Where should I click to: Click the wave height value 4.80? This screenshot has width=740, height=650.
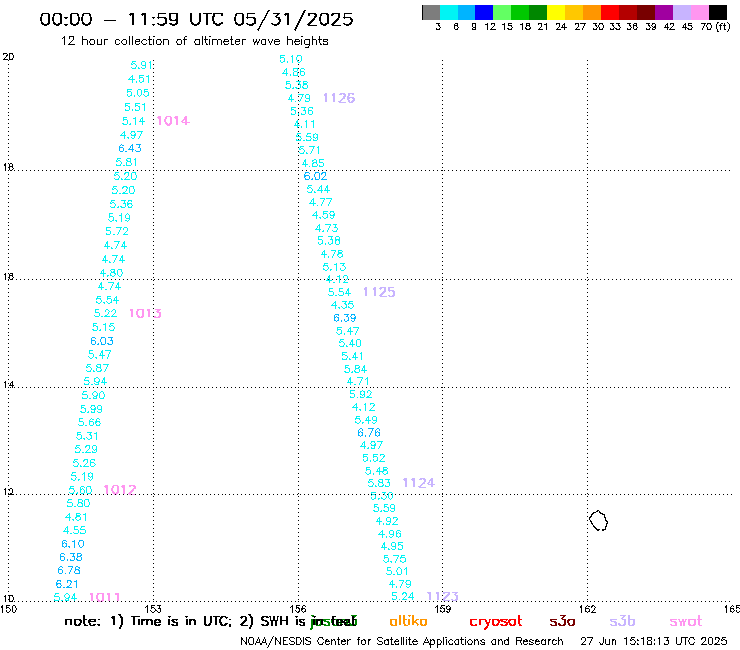point(112,273)
